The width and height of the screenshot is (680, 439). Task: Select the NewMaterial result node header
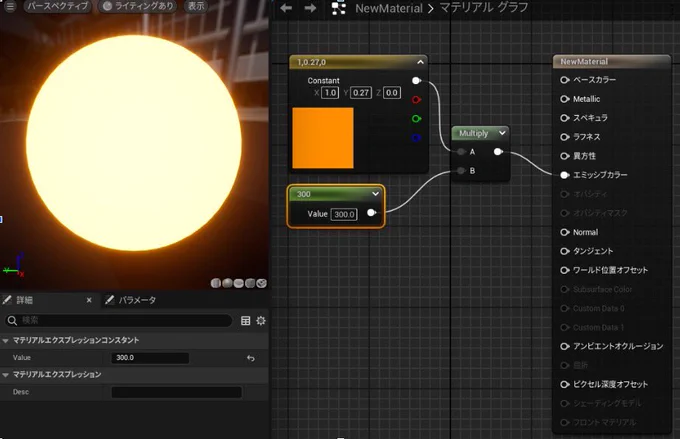pyautogui.click(x=611, y=62)
